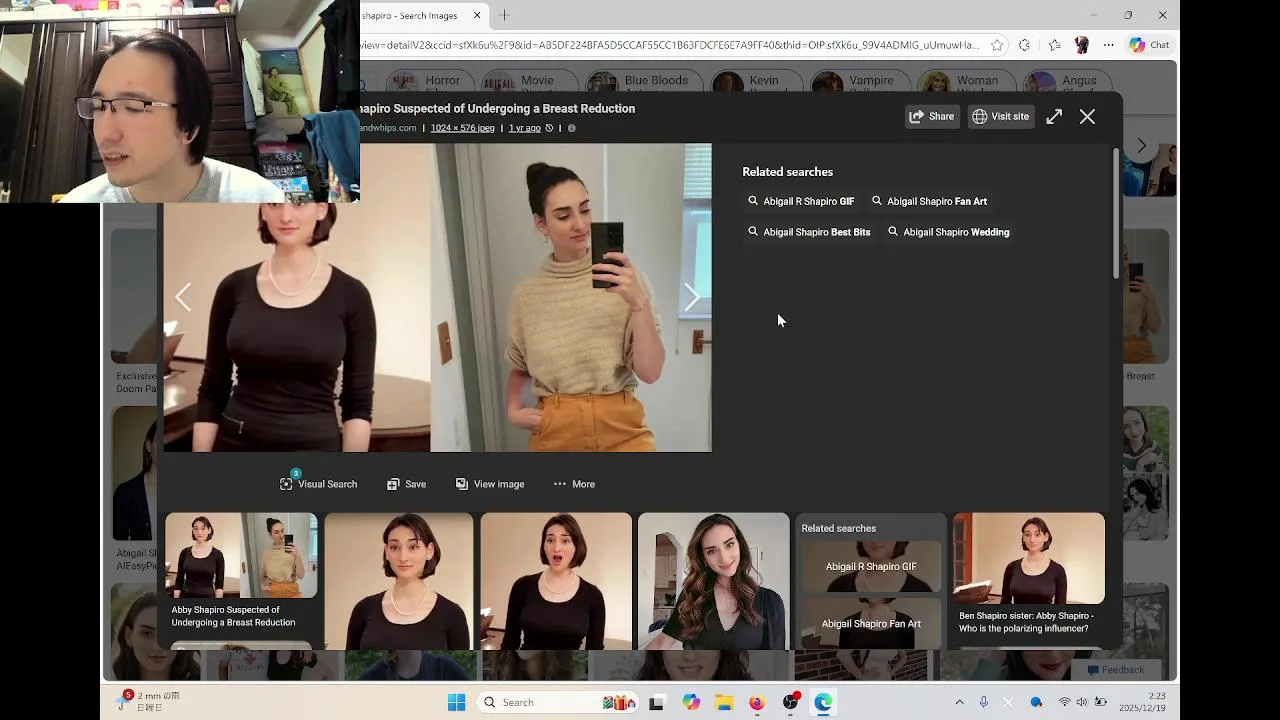Open browser Settings and more menu
The height and width of the screenshot is (720, 1280).
click(x=1108, y=45)
